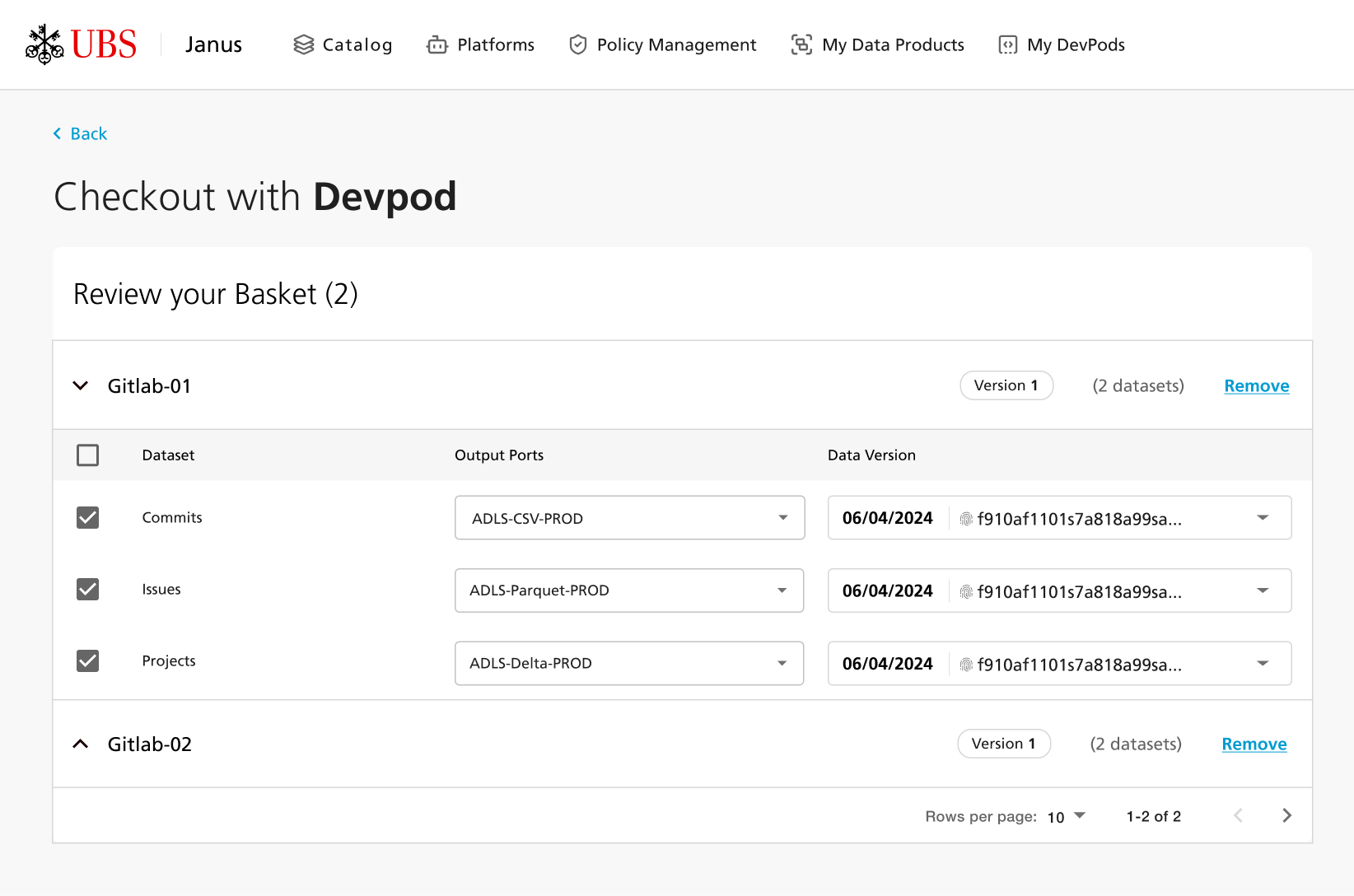Click Janus in the top navigation
This screenshot has height=896, width=1354.
click(212, 44)
